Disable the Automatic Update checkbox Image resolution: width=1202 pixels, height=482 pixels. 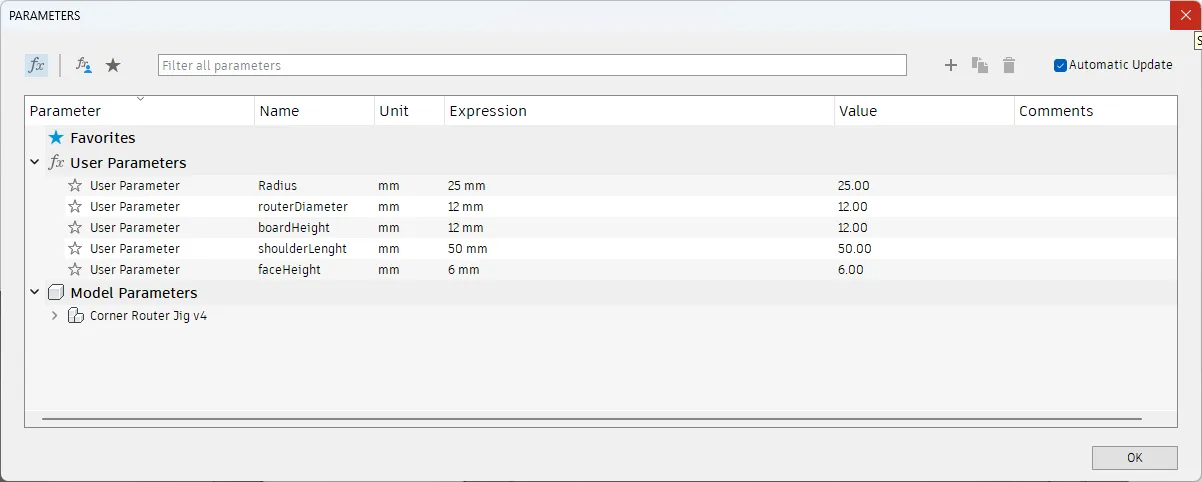click(x=1060, y=65)
